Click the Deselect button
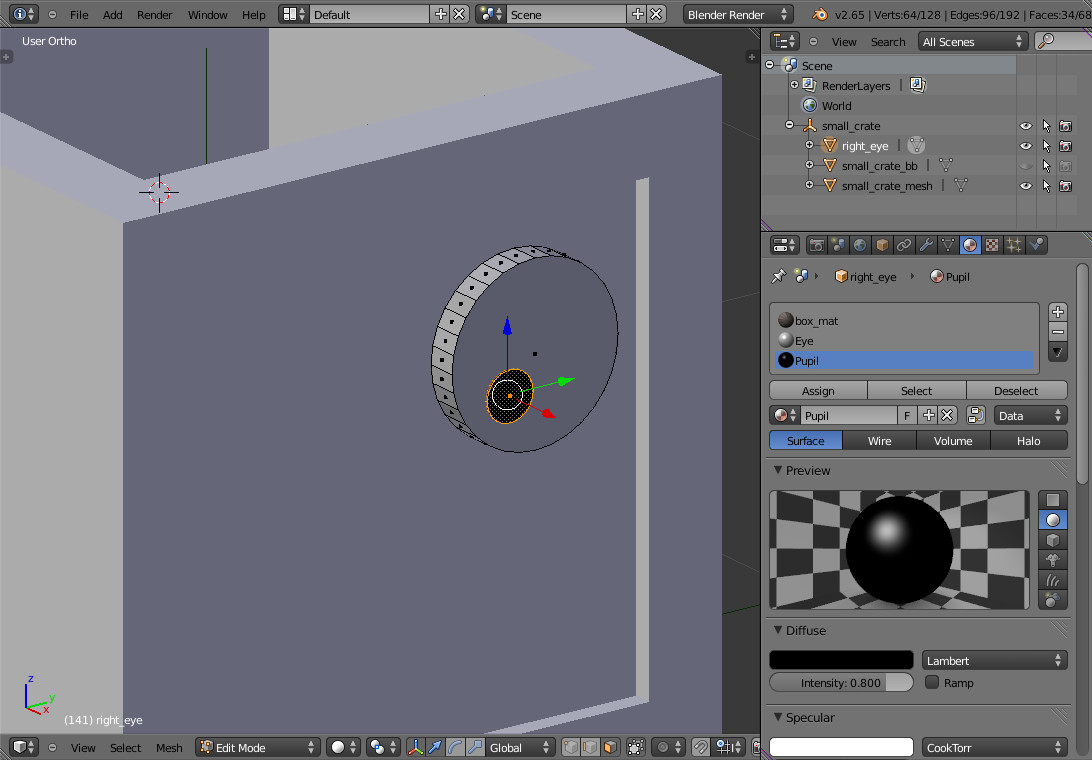This screenshot has height=760, width=1092. click(x=1015, y=391)
